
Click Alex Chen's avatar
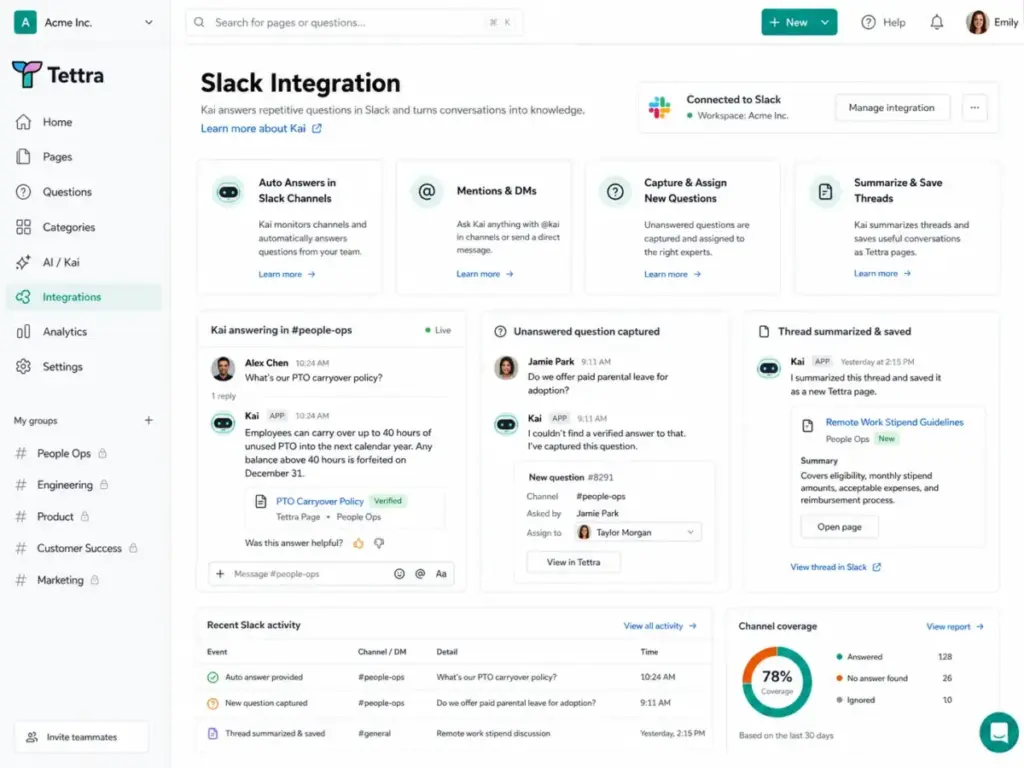click(x=223, y=369)
